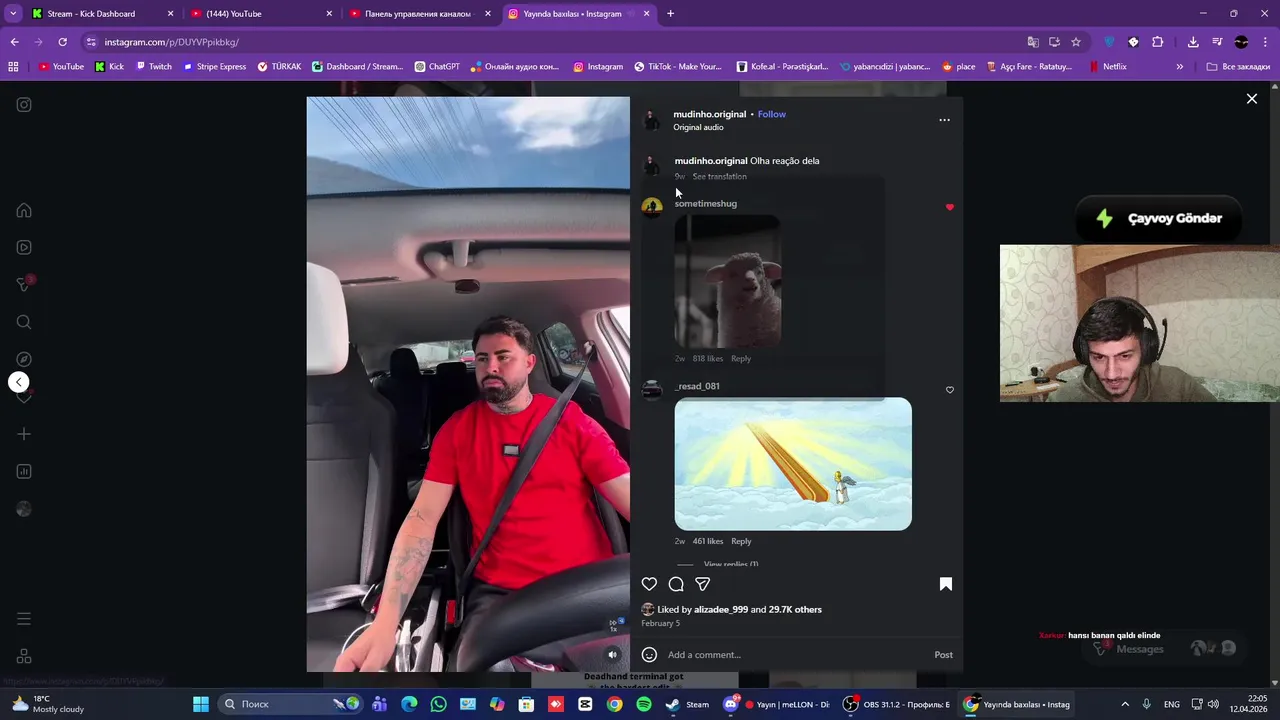Reload the Instagram page
Screen dimensions: 1280x720
click(62, 42)
